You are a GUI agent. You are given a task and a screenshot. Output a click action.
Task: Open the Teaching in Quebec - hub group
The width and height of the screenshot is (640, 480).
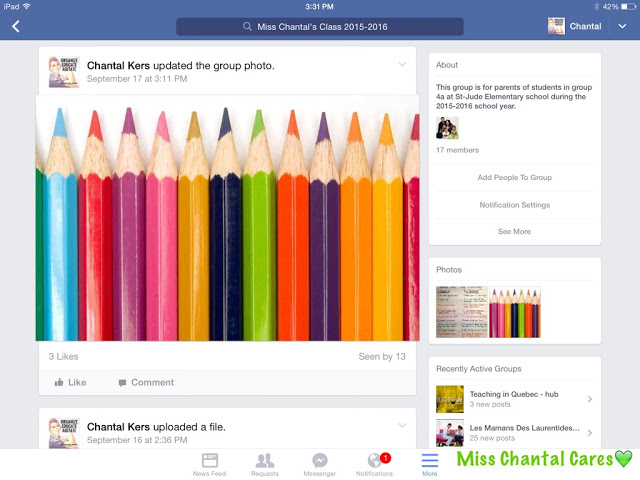(514, 399)
